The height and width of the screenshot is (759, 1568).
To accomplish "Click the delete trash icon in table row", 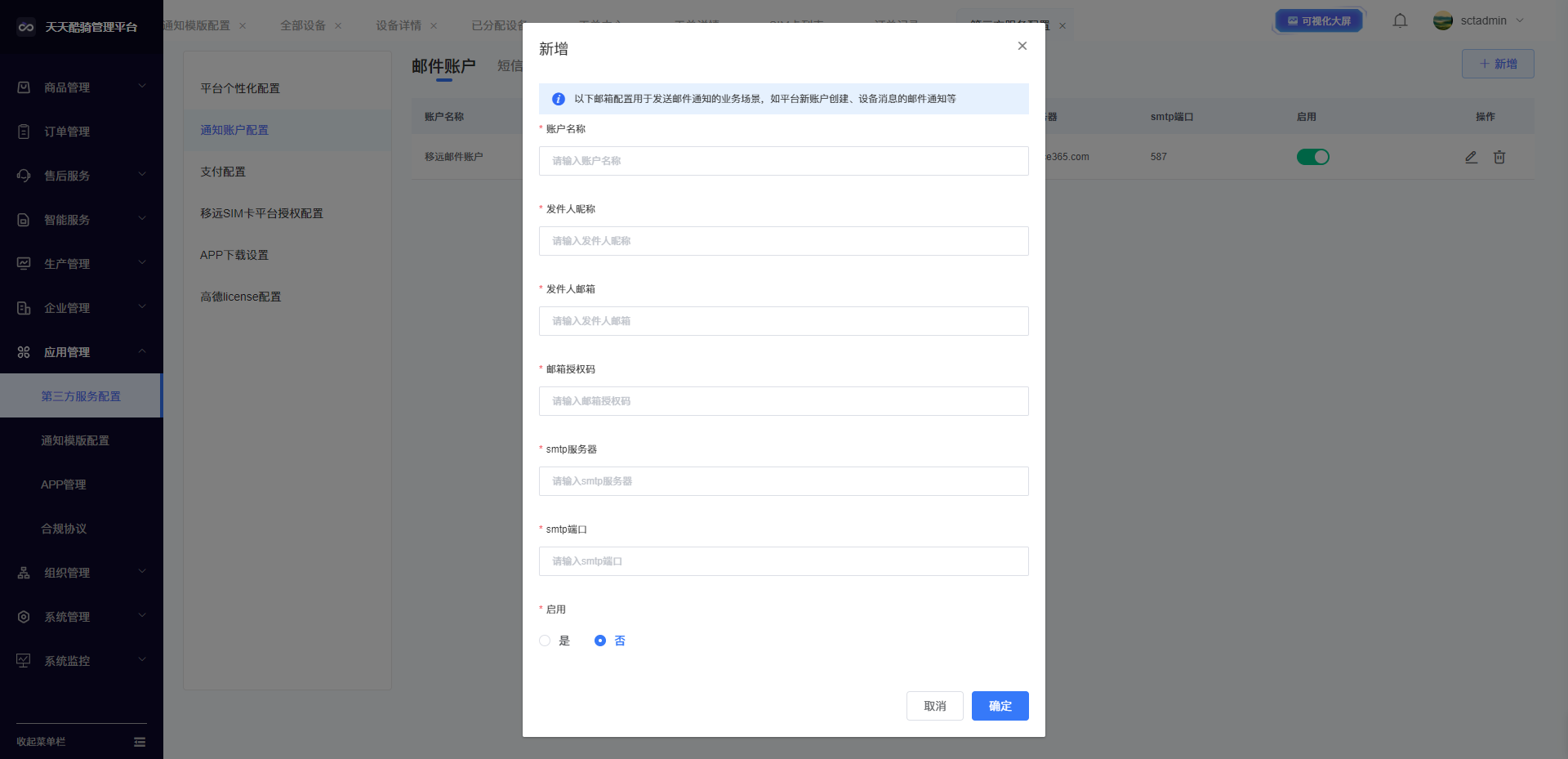I will [1499, 157].
